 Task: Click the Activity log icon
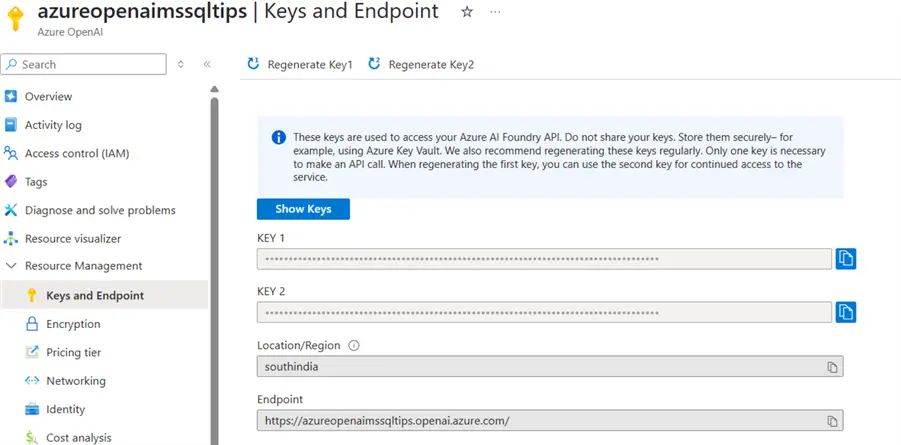point(10,125)
